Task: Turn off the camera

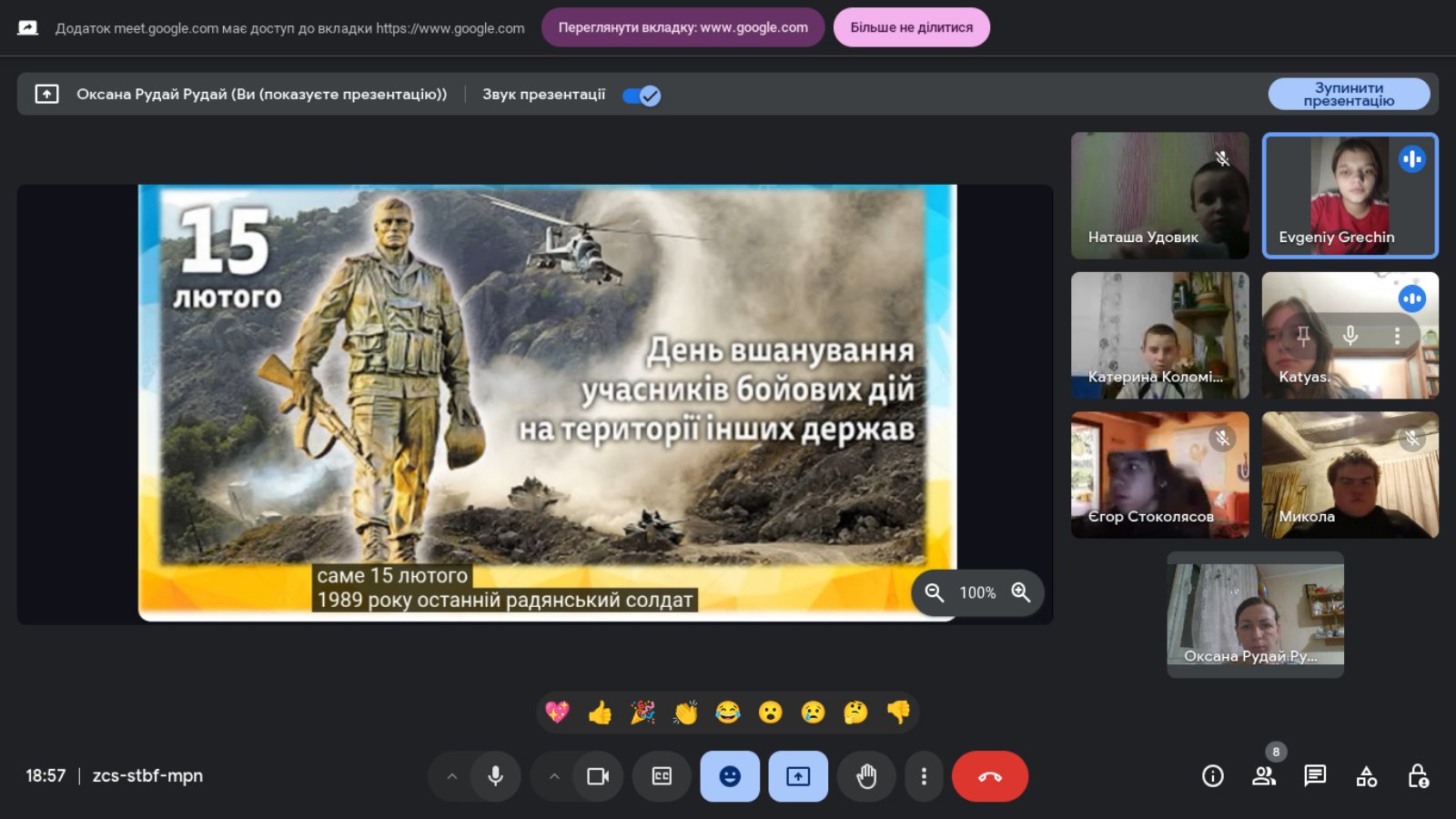Action: coord(598,776)
